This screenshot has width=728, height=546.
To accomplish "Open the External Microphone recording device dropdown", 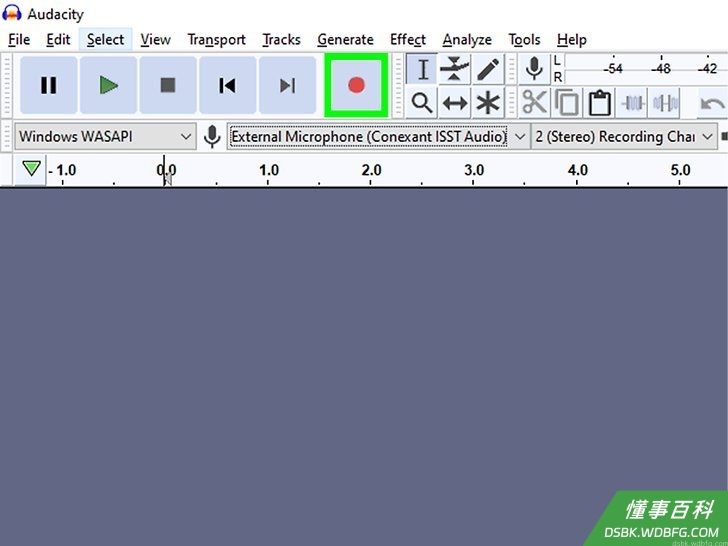I will (378, 136).
